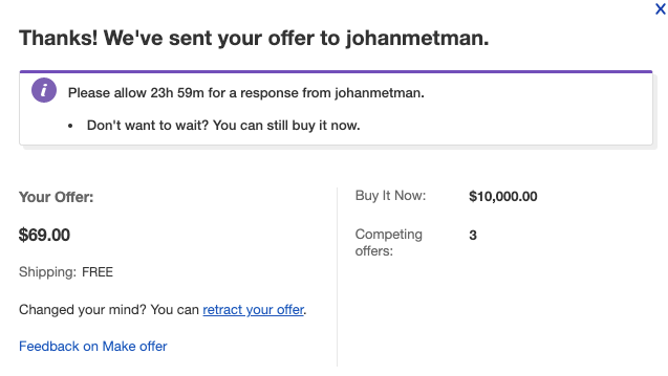Click the Buy It Now label
The width and height of the screenshot is (668, 376).
pos(391,195)
